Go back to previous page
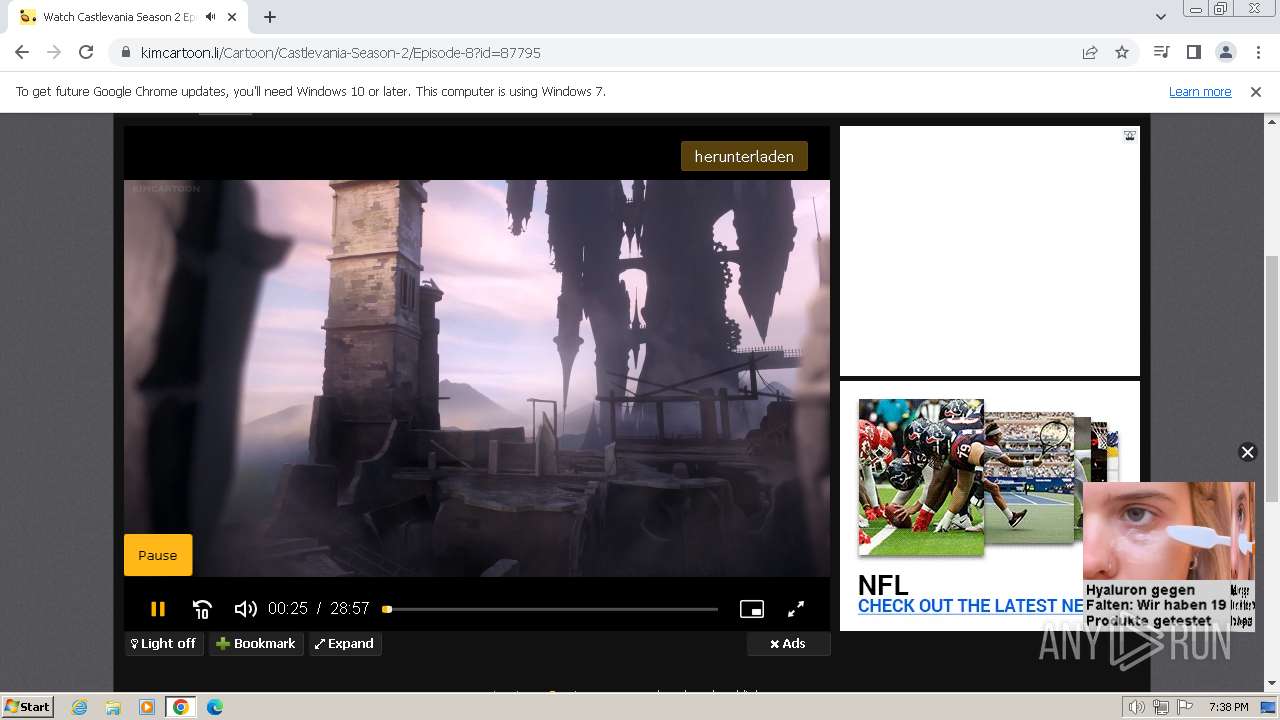 click(x=22, y=52)
